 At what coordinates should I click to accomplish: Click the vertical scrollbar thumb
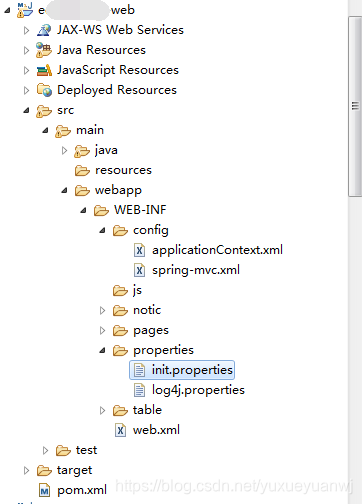(355, 106)
